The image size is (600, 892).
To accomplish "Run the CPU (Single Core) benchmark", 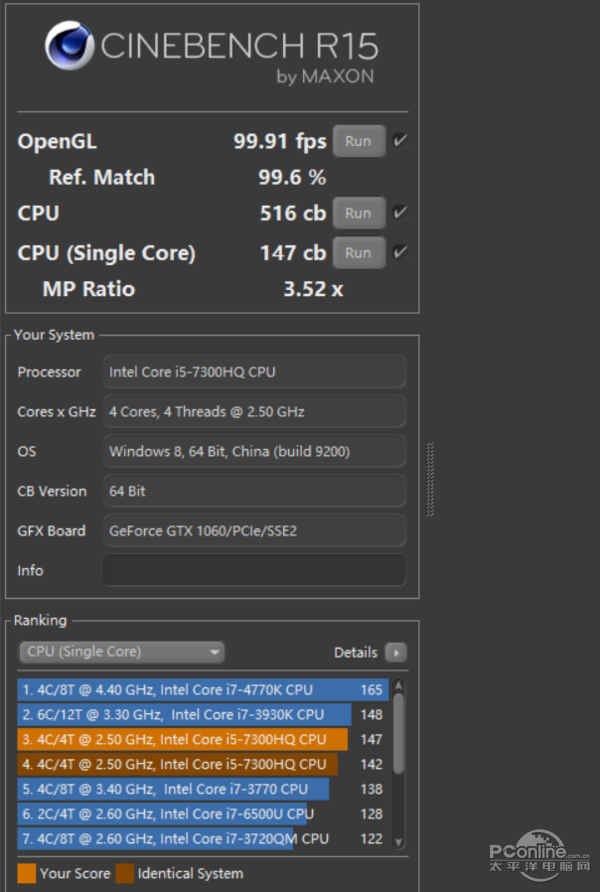I will [x=359, y=253].
